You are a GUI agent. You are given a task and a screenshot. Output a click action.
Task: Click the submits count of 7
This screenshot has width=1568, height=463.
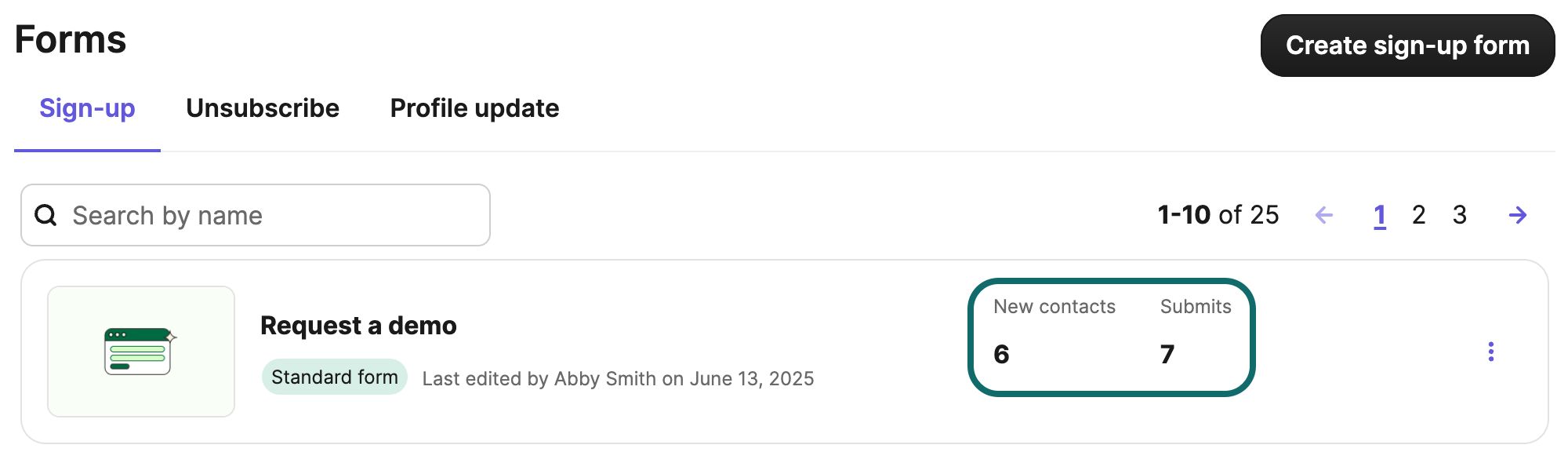pos(1167,355)
